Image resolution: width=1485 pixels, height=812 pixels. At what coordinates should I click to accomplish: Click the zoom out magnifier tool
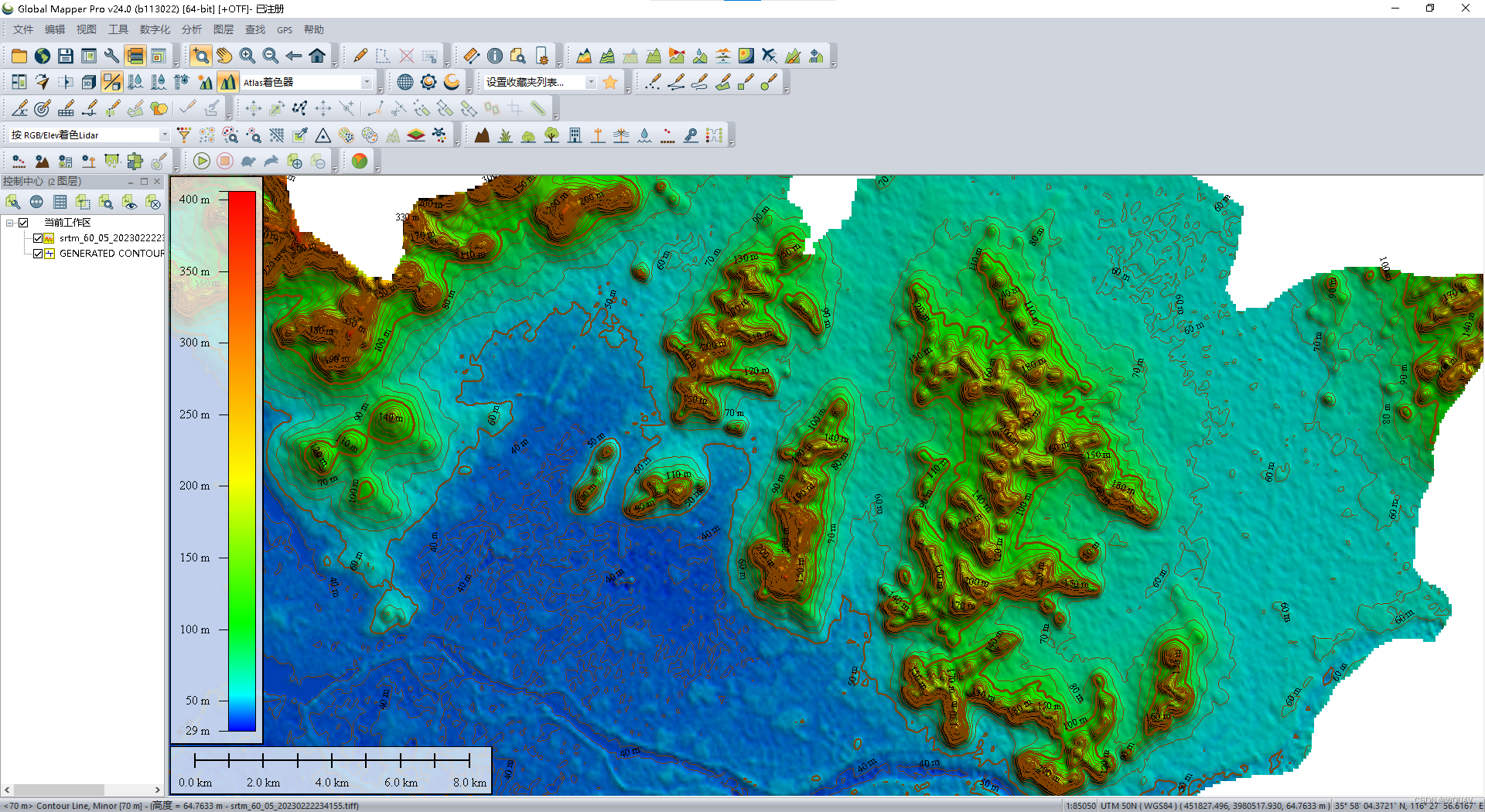271,56
